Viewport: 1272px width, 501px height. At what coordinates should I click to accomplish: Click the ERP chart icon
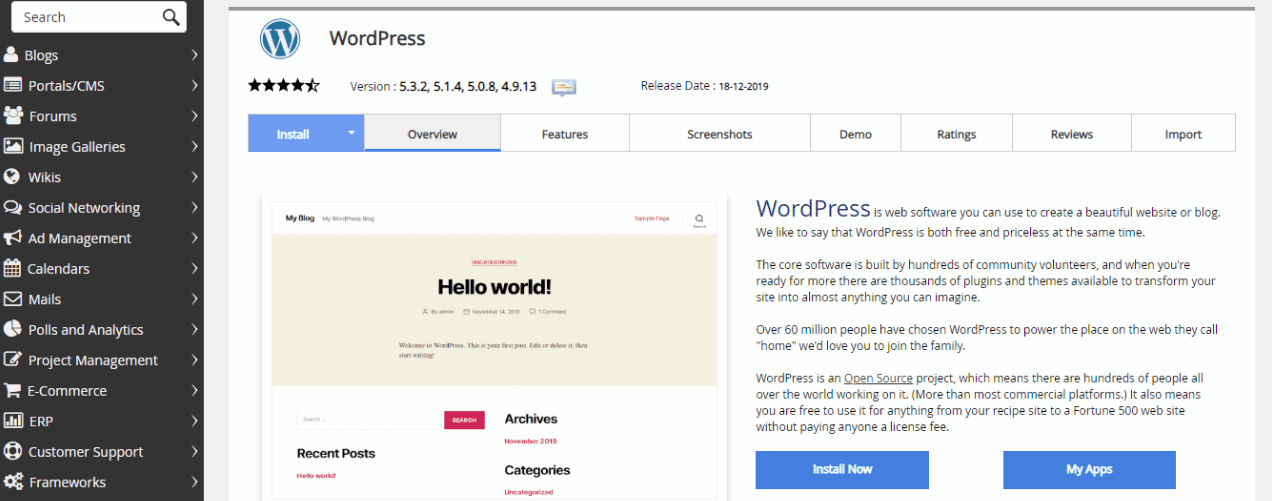click(12, 421)
